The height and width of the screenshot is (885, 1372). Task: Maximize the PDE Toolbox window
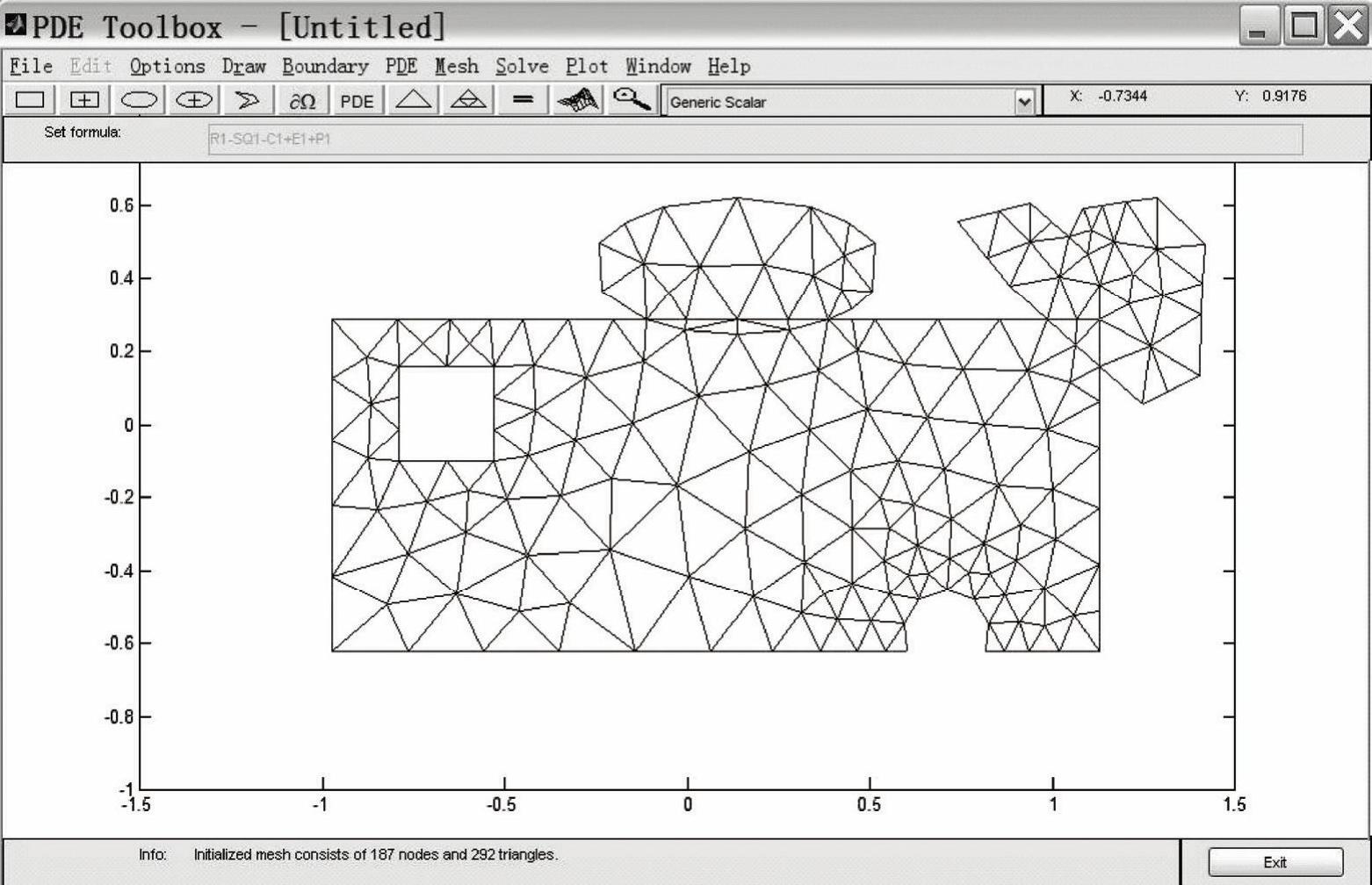(1304, 25)
